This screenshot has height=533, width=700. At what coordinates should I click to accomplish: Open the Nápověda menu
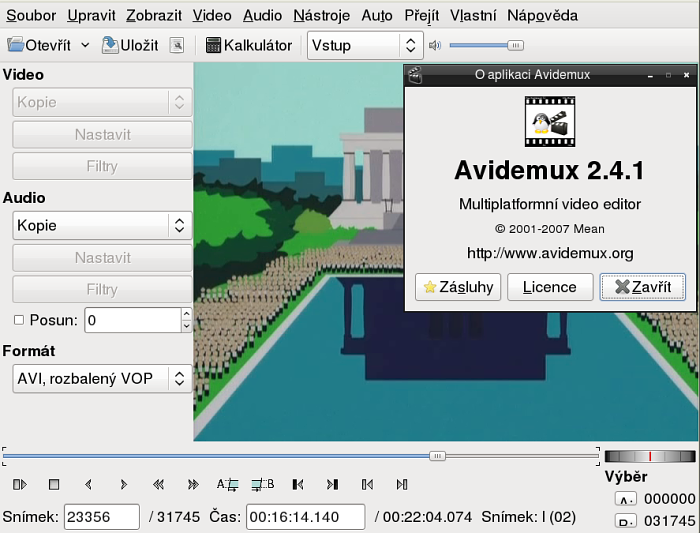point(542,16)
